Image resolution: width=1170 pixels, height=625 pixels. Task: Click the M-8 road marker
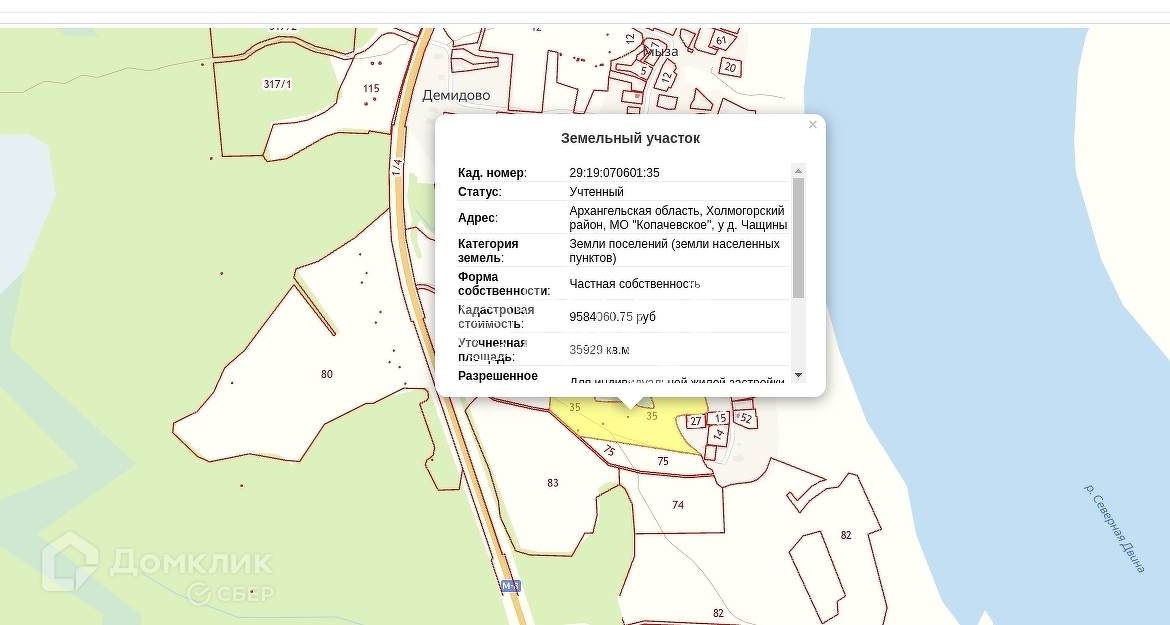tap(510, 586)
